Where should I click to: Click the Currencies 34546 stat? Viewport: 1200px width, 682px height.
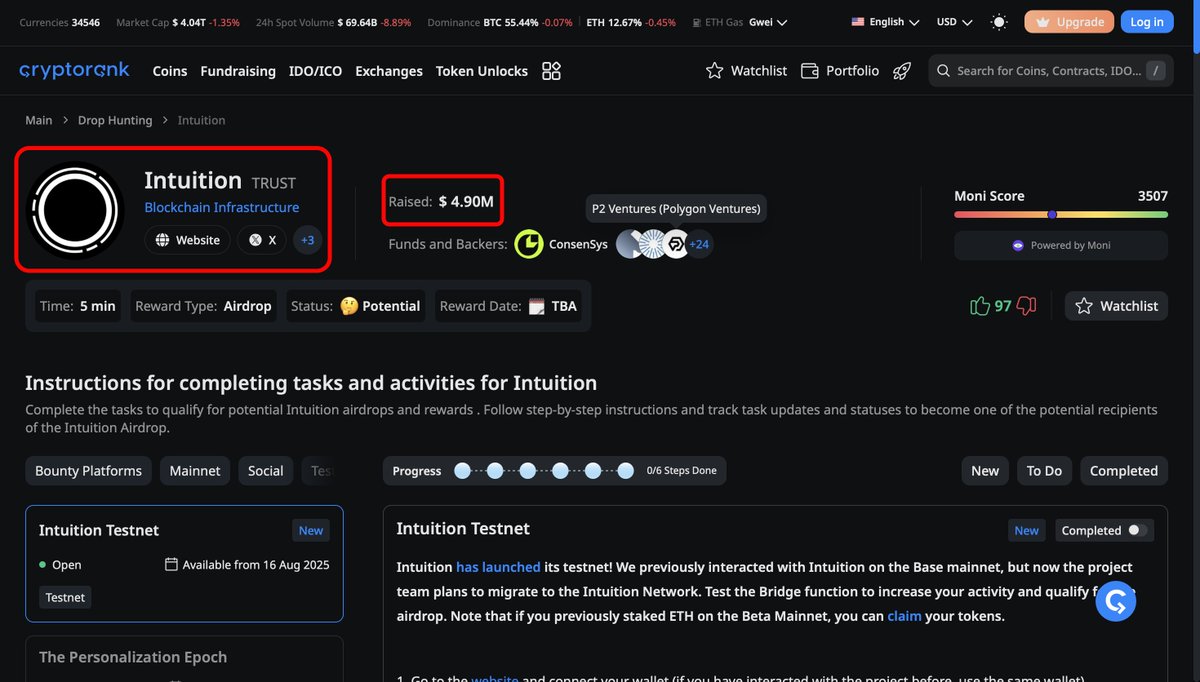[x=60, y=22]
